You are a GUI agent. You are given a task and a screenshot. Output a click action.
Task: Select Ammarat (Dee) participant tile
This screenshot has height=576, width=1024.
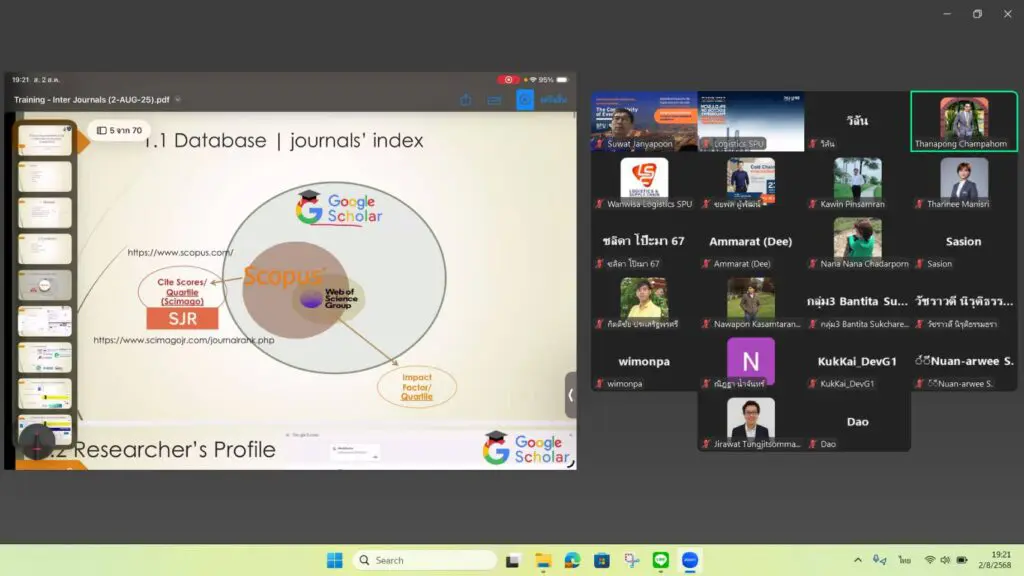coord(751,242)
